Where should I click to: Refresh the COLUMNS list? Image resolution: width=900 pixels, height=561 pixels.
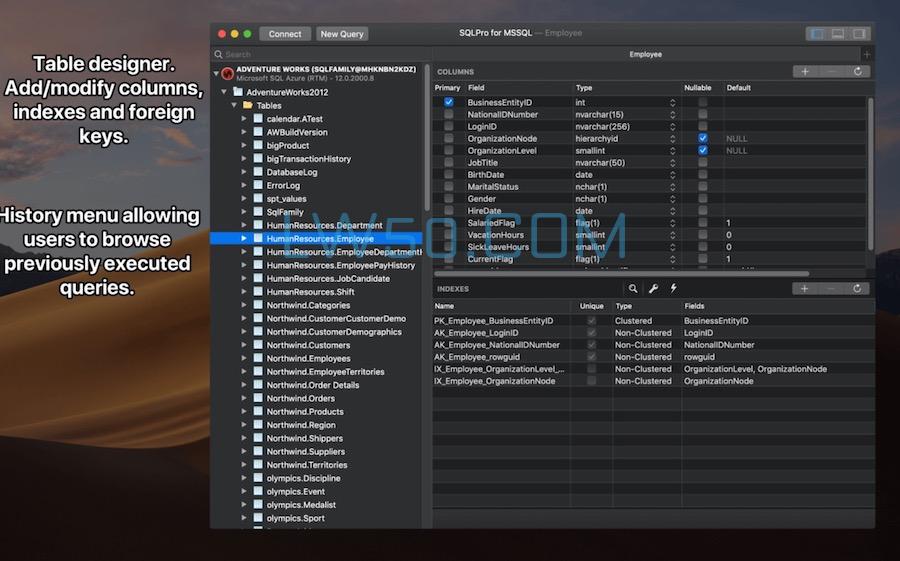pyautogui.click(x=858, y=72)
